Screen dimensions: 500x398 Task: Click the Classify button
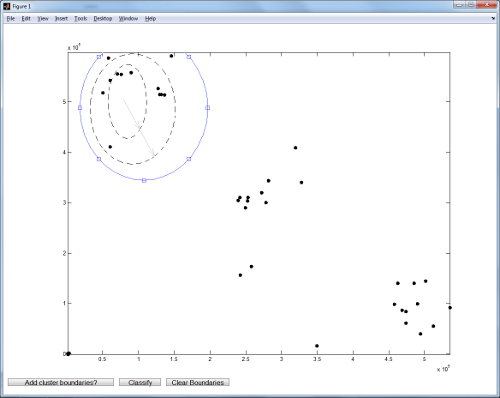pyautogui.click(x=140, y=382)
